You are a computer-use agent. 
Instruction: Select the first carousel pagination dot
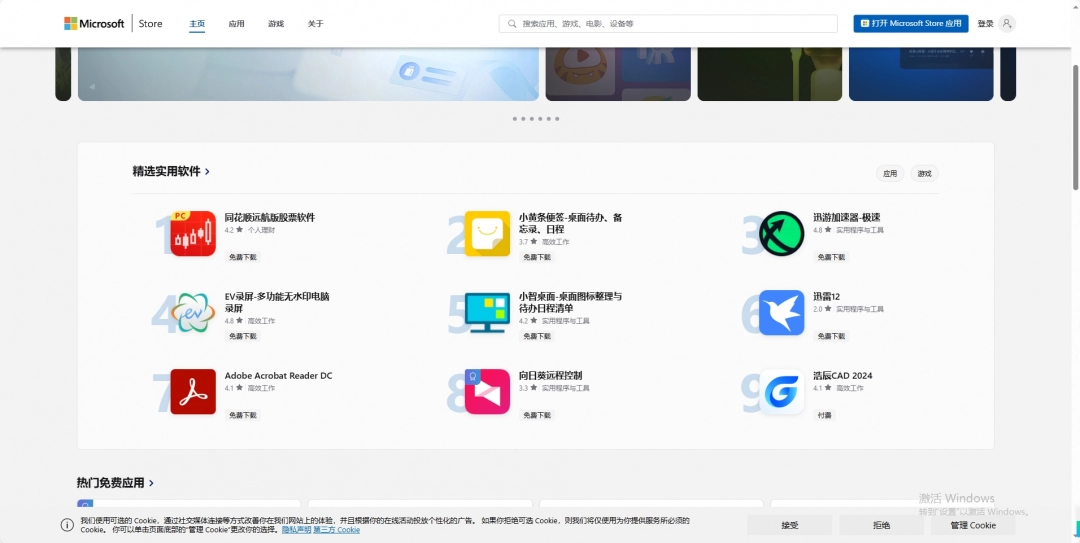pos(515,119)
